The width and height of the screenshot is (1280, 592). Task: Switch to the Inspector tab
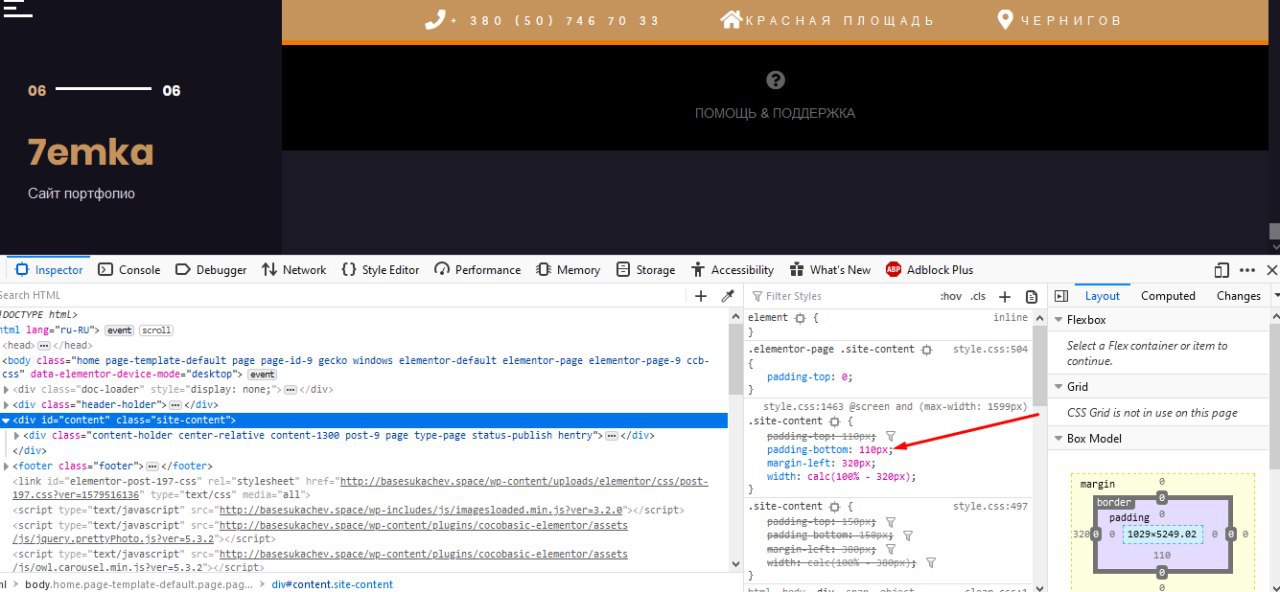(49, 270)
